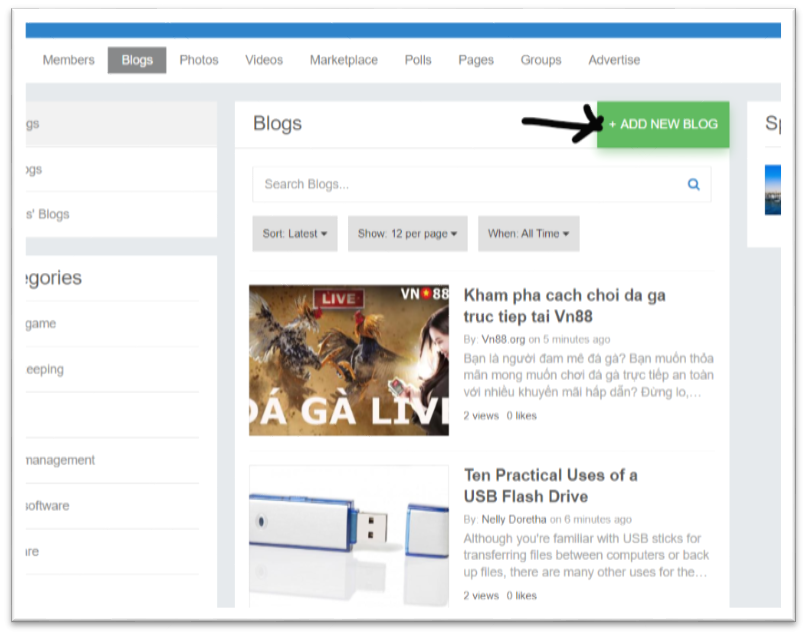Open the Advertise tab
The width and height of the screenshot is (807, 636).
pos(615,60)
